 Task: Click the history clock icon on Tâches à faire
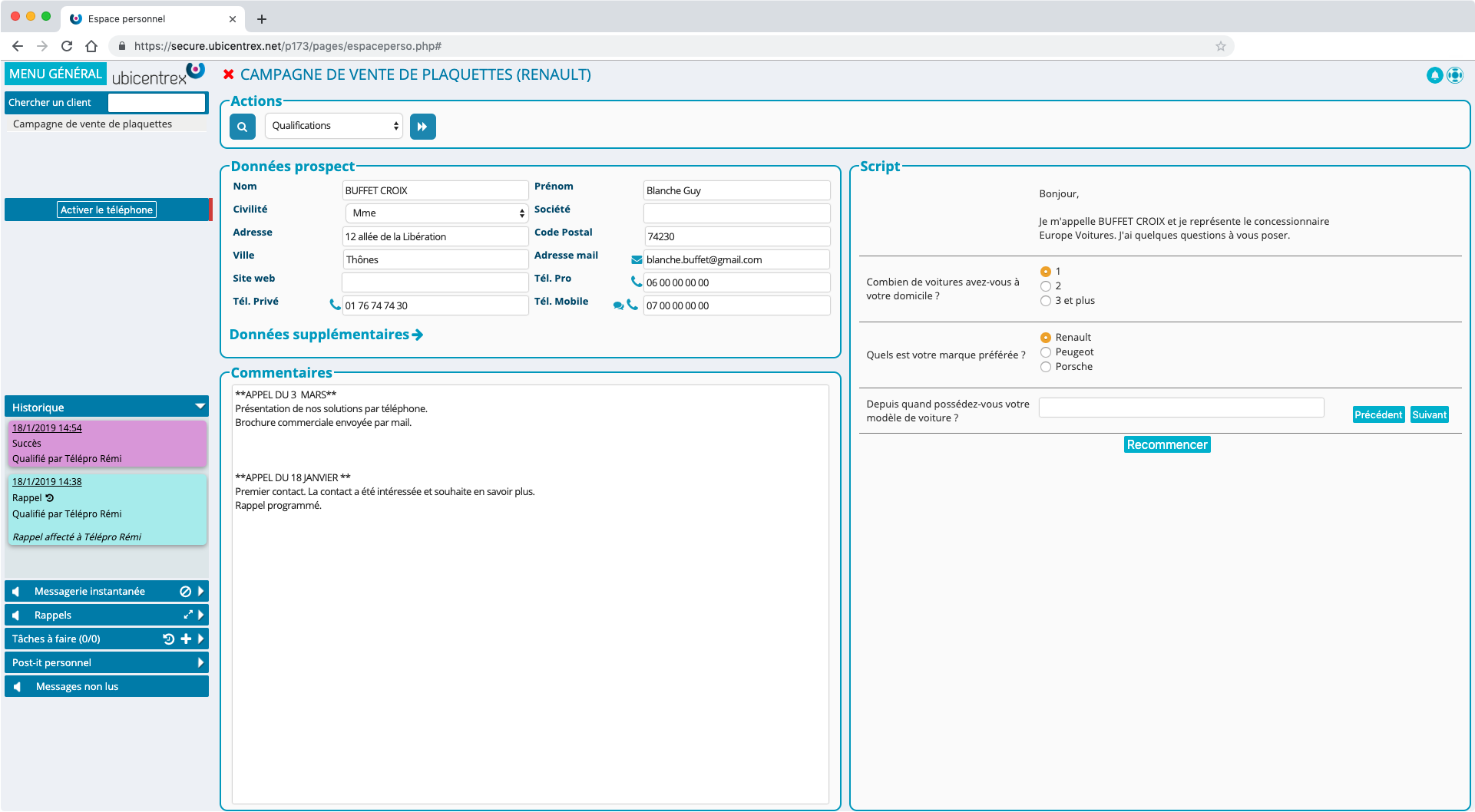click(169, 639)
